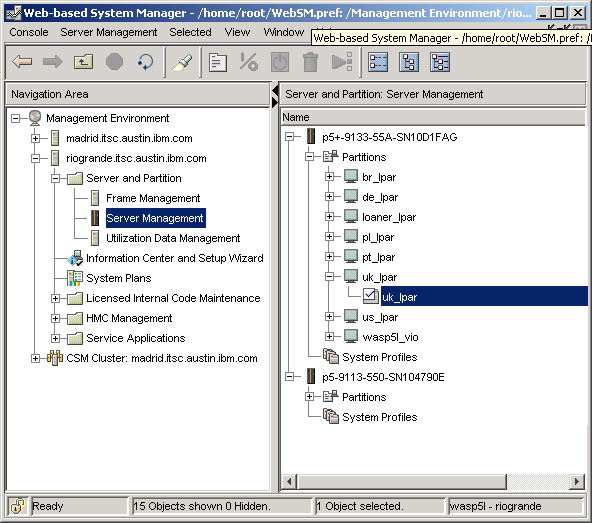Switch to Tree-Details view toolbar icon

point(440,62)
